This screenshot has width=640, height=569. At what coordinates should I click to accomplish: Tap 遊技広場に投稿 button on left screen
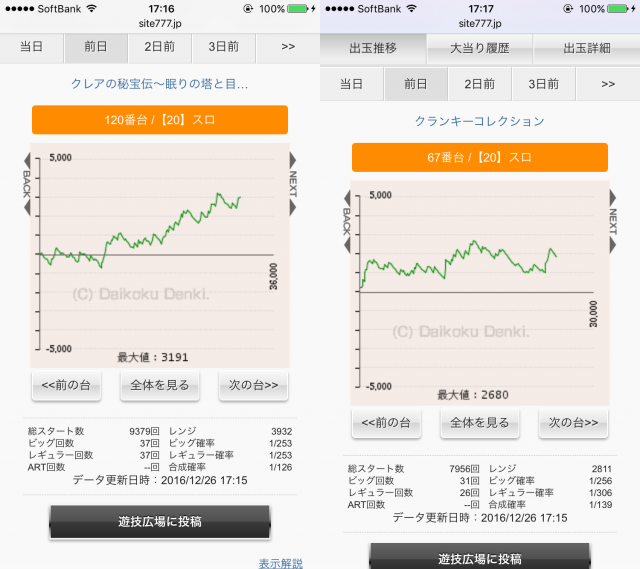click(160, 521)
